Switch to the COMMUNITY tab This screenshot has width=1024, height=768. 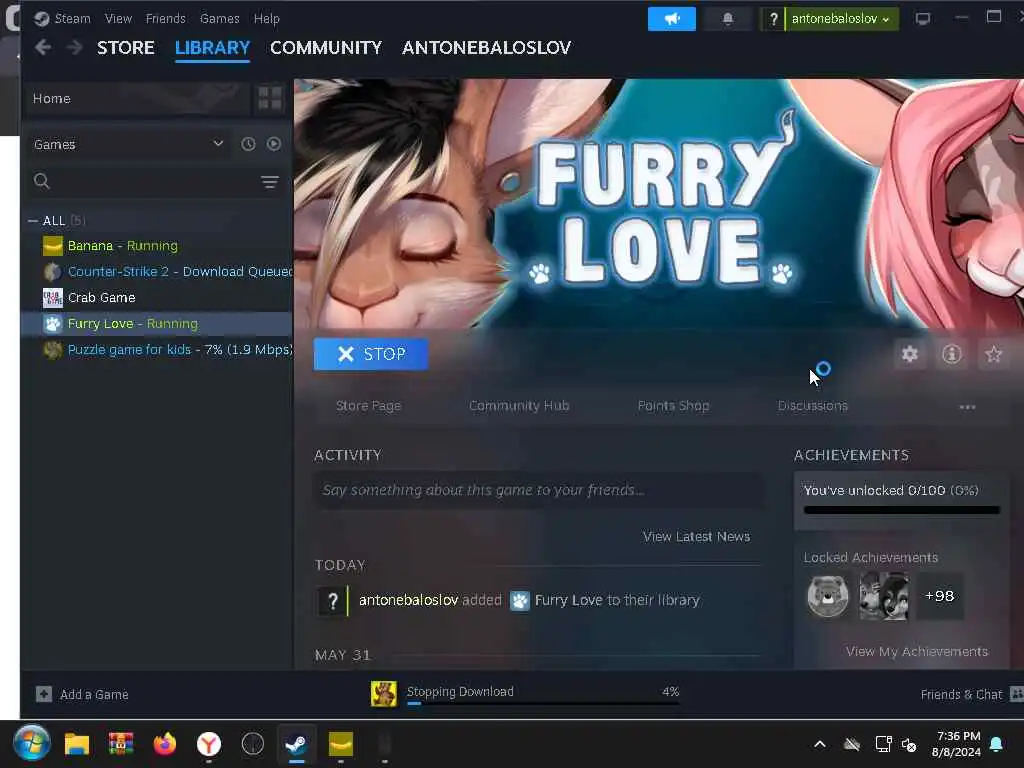(x=326, y=48)
